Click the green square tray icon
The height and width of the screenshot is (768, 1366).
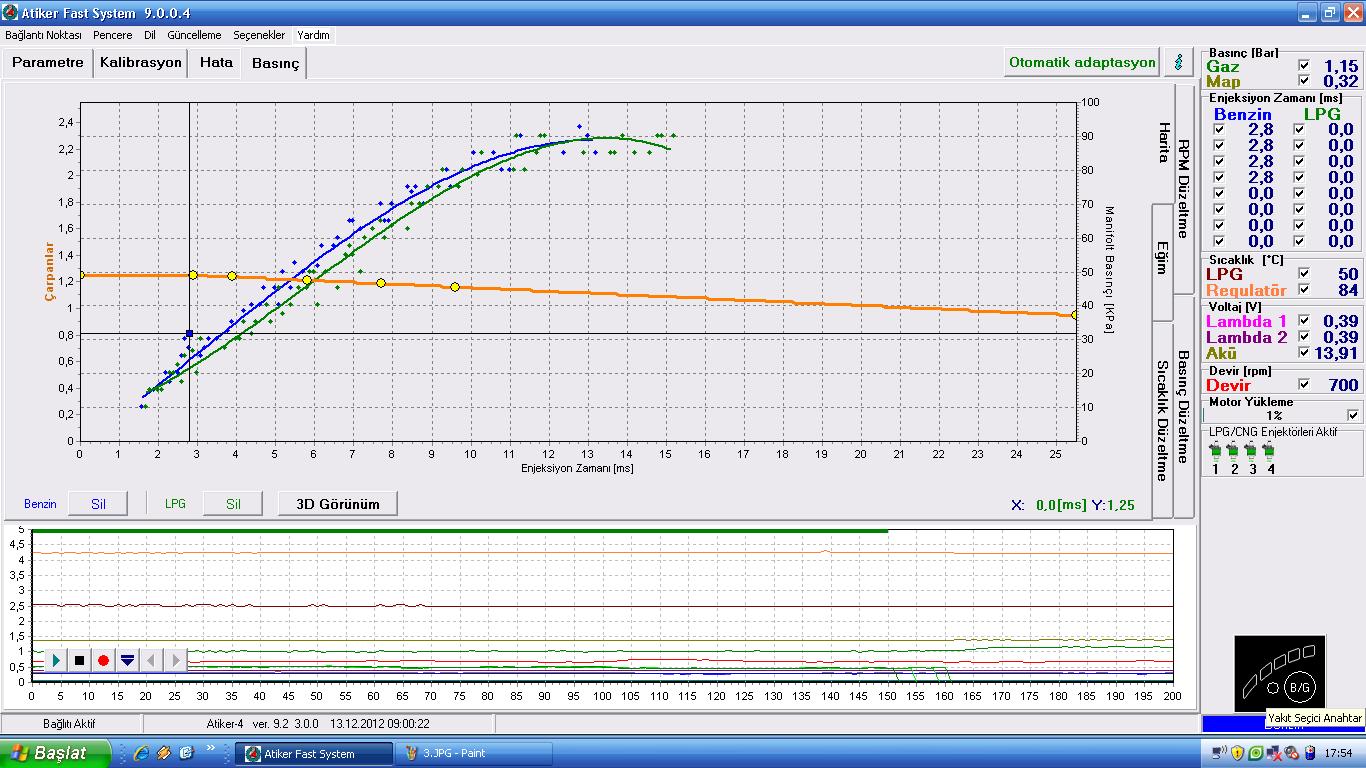pos(1255,753)
